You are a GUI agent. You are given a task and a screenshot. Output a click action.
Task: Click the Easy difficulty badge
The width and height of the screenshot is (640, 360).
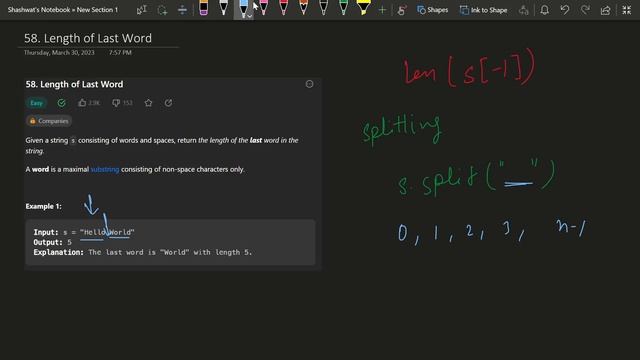pyautogui.click(x=36, y=103)
